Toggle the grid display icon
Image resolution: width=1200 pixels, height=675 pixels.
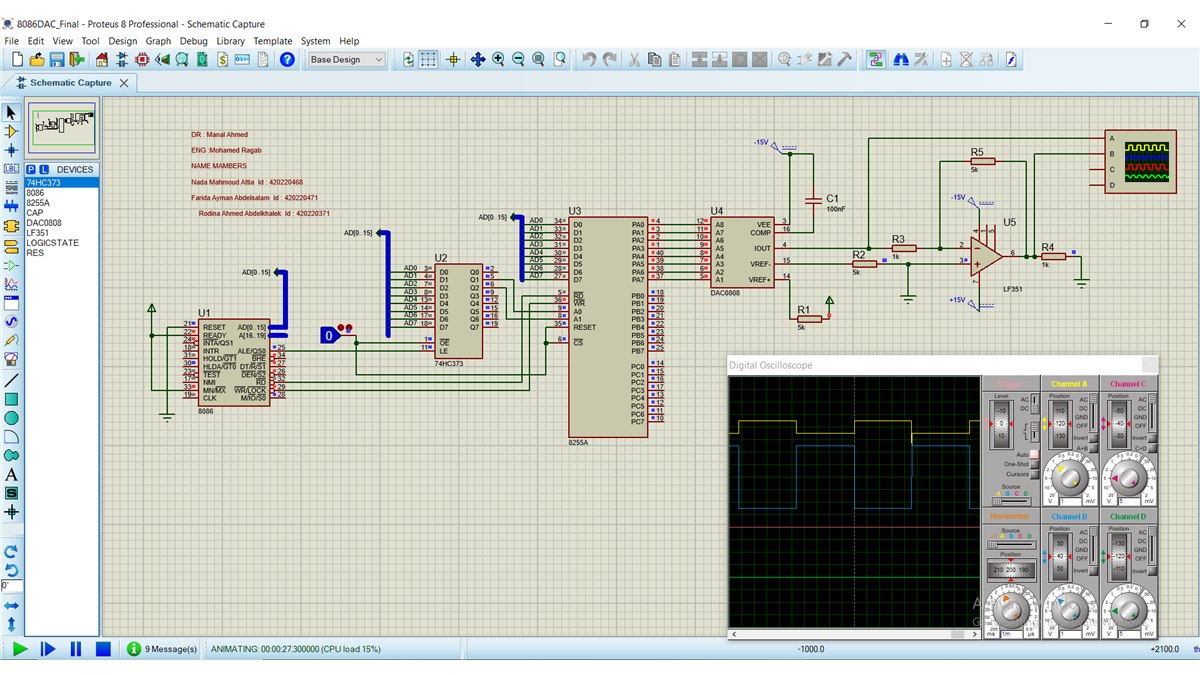pyautogui.click(x=428, y=60)
